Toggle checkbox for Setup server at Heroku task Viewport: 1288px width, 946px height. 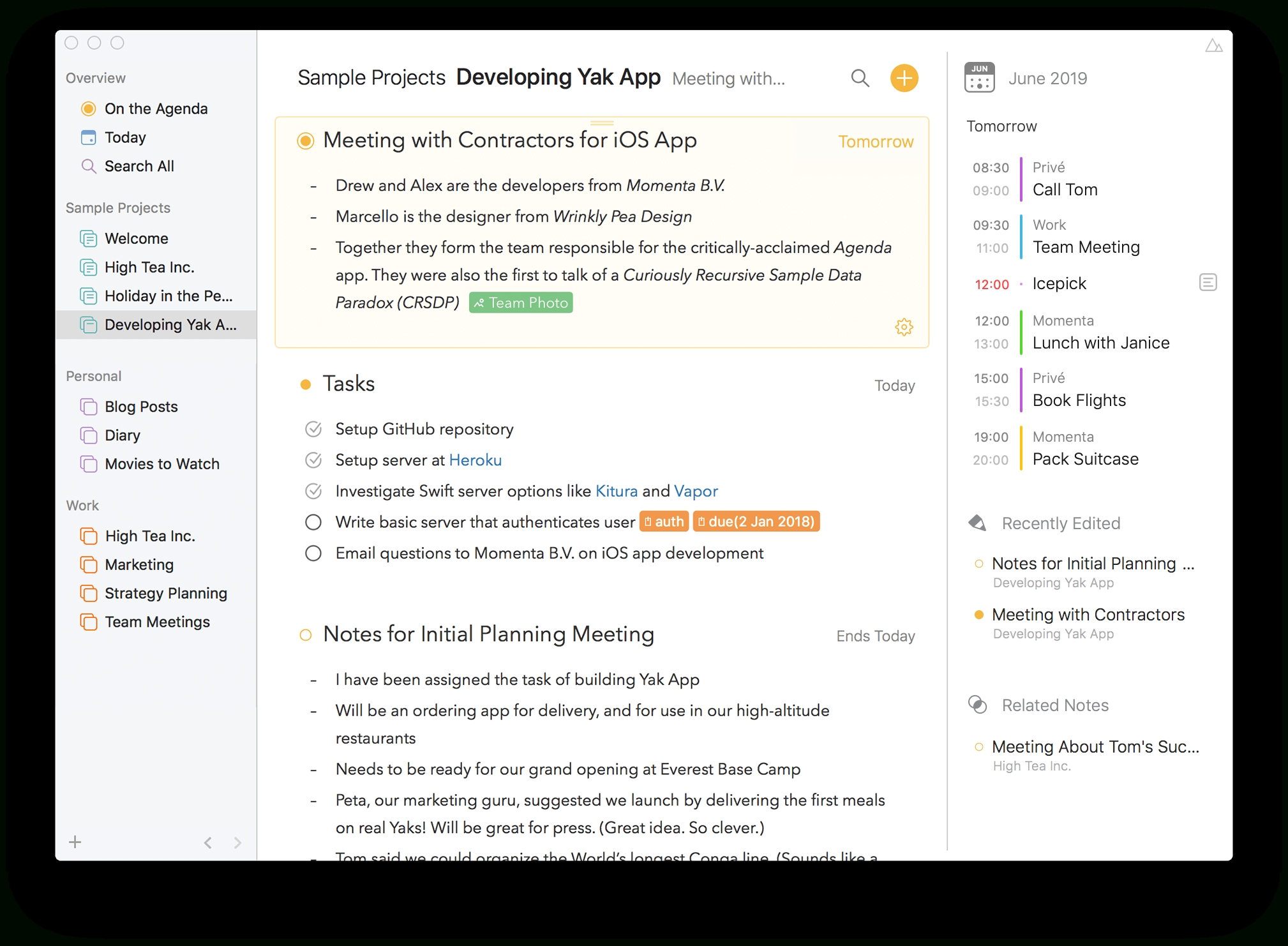tap(312, 460)
